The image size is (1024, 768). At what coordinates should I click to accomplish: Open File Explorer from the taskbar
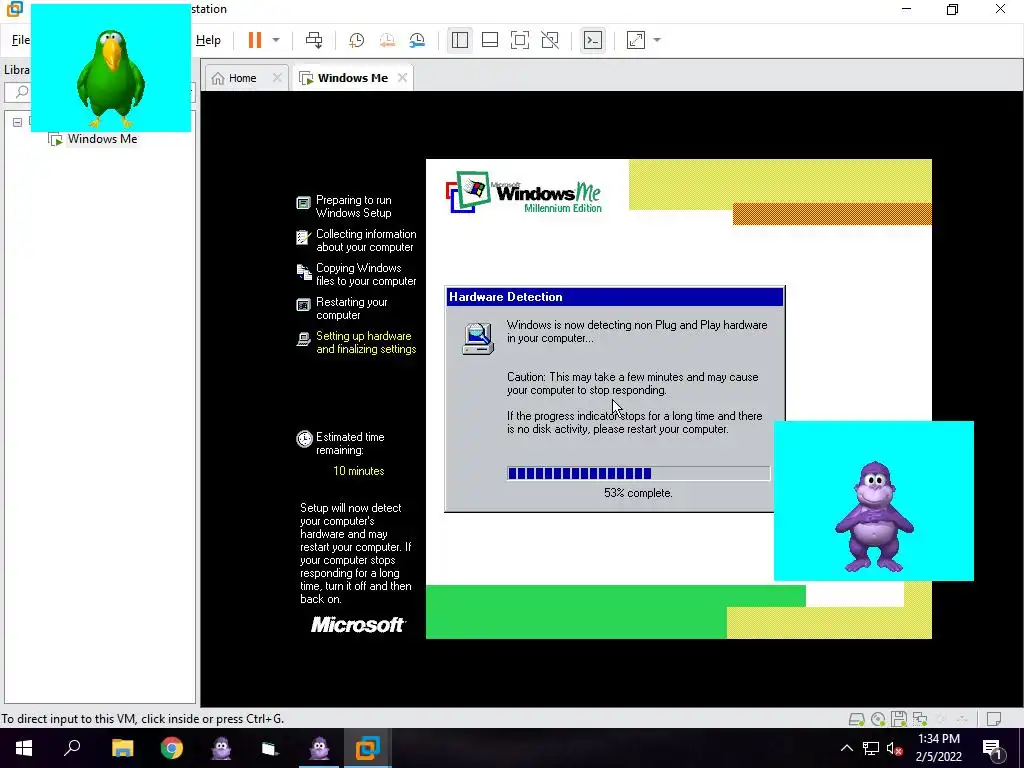pos(122,748)
